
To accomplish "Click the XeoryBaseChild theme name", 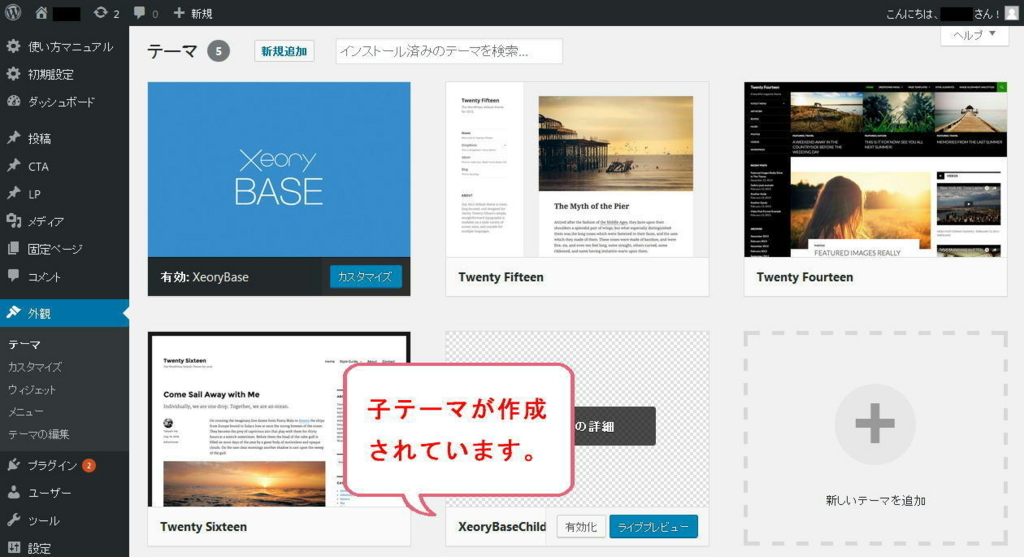I will [502, 526].
